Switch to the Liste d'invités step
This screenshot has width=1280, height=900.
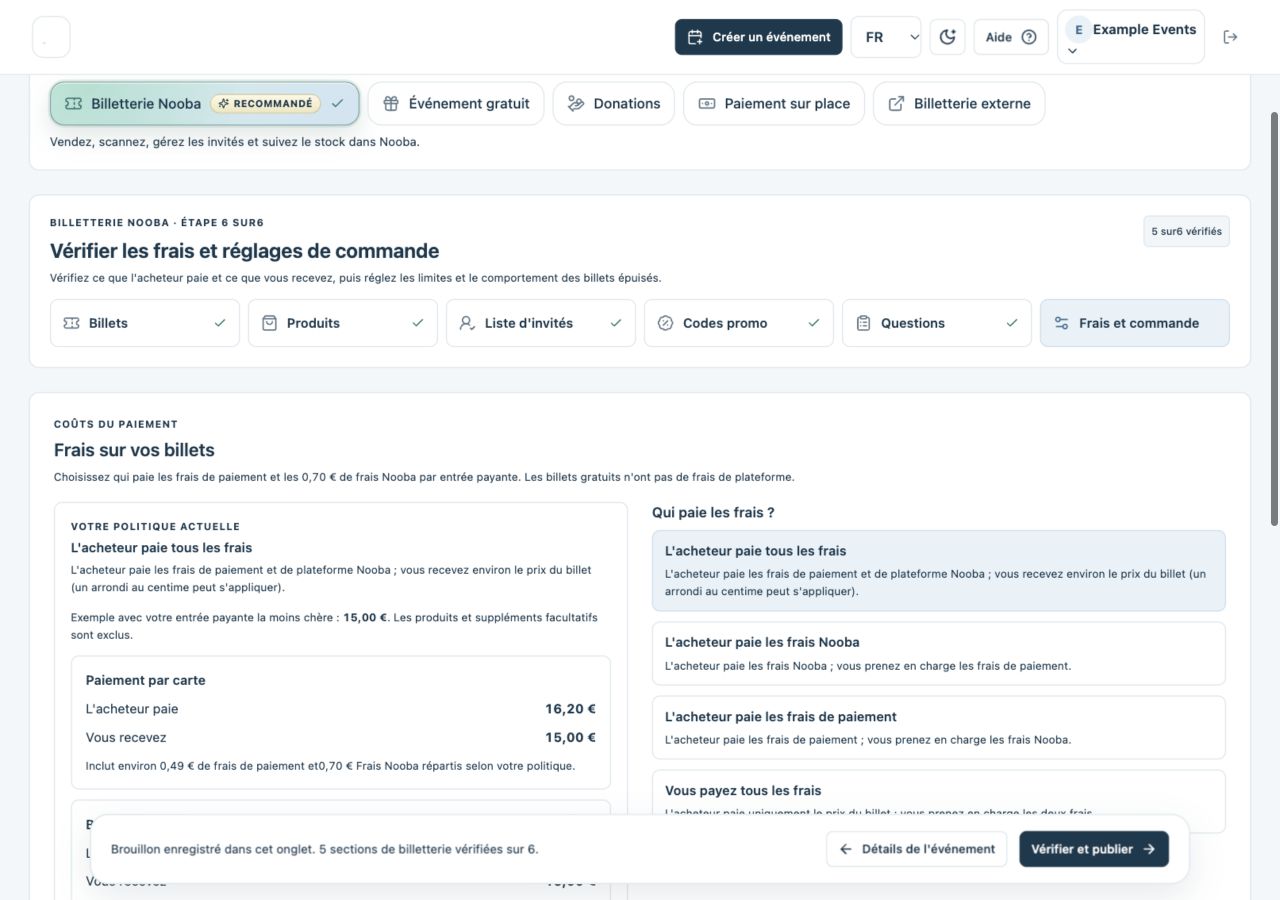click(540, 323)
